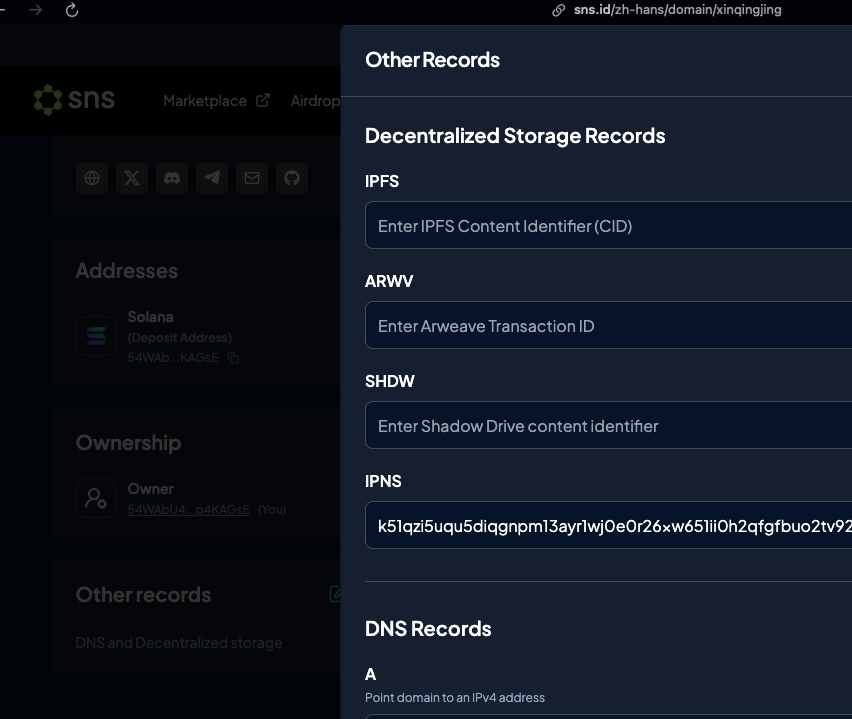Click the X (Twitter) social icon
Image resolution: width=852 pixels, height=719 pixels.
132,178
